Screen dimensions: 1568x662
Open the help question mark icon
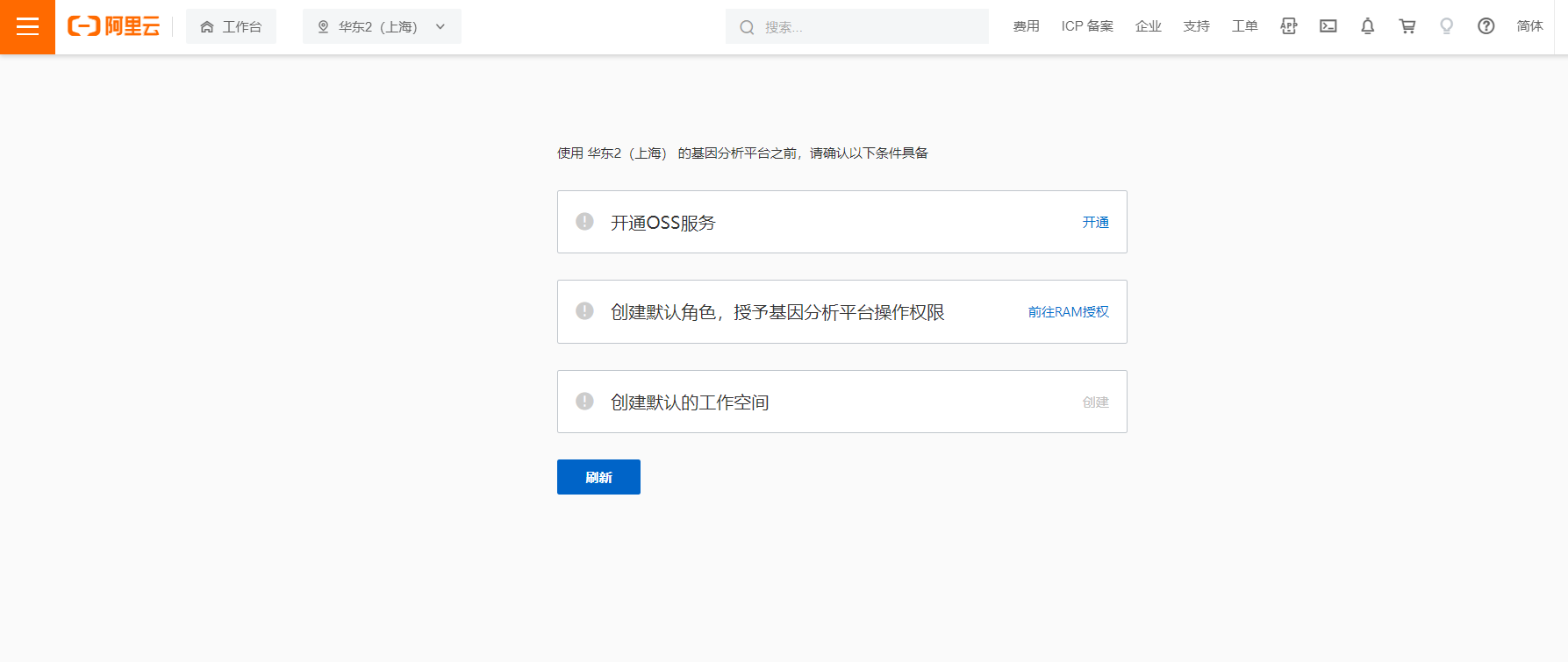pyautogui.click(x=1486, y=26)
